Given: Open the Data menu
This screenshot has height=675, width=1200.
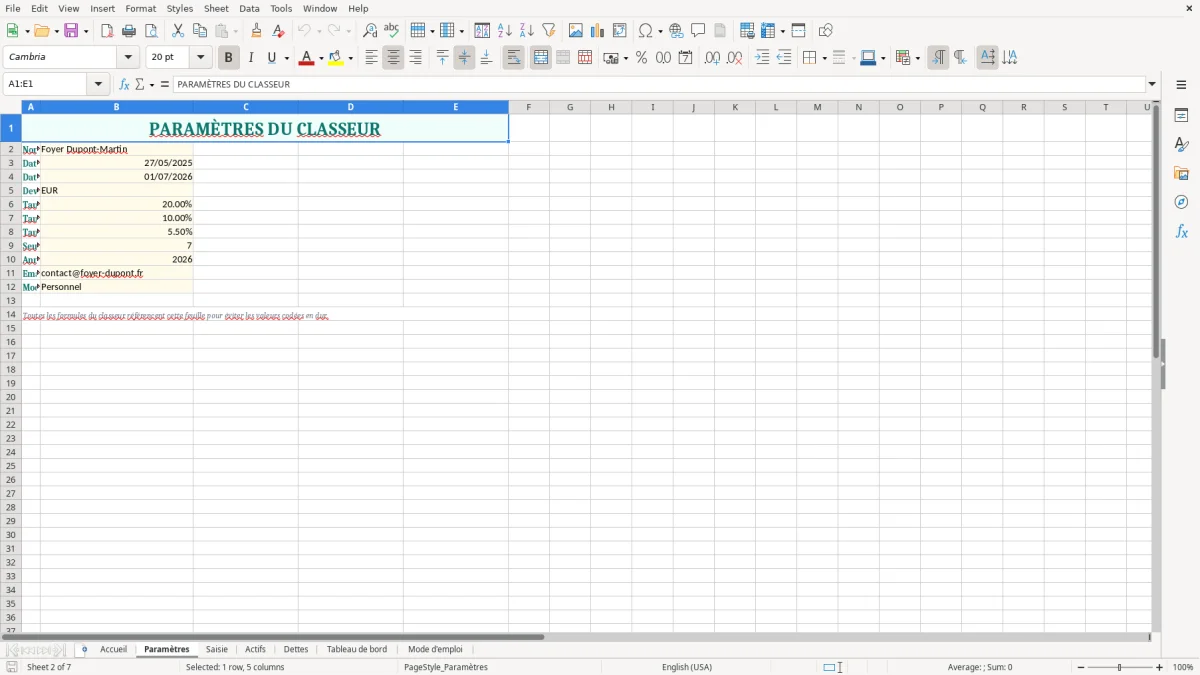Looking at the screenshot, I should 249,8.
